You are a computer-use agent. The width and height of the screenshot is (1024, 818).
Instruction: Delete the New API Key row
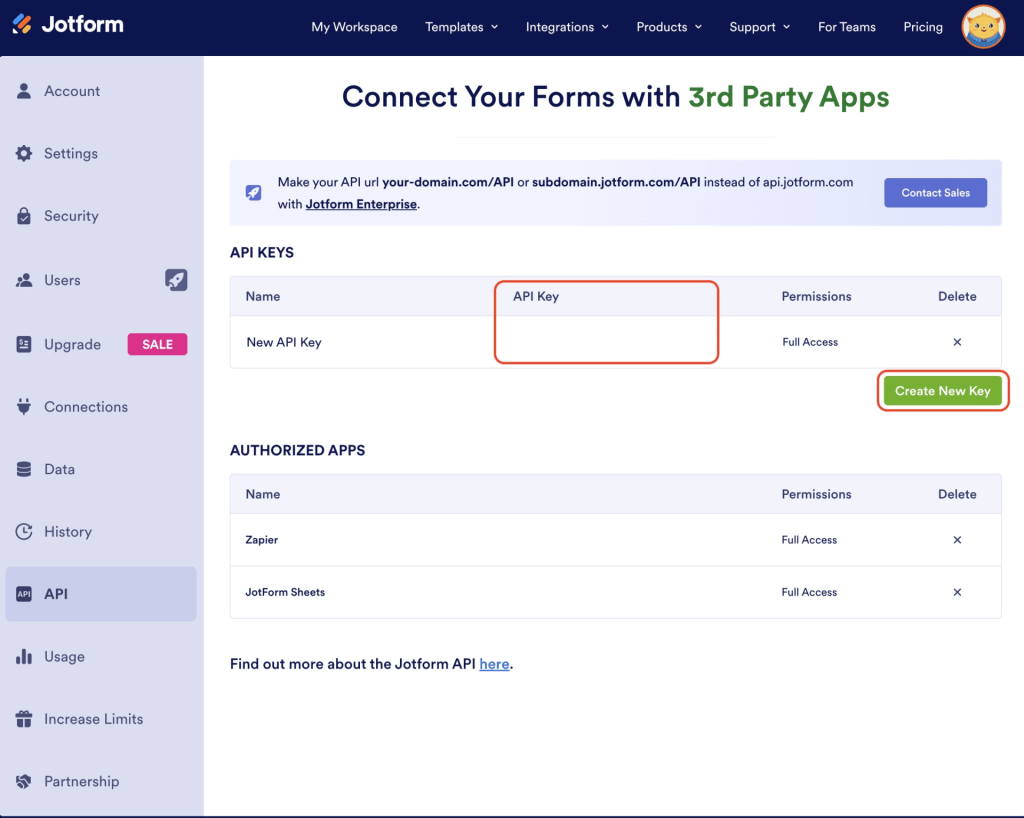(957, 342)
